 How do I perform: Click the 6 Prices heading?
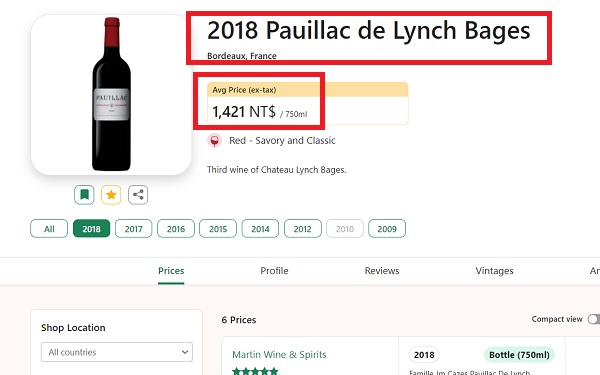click(239, 320)
